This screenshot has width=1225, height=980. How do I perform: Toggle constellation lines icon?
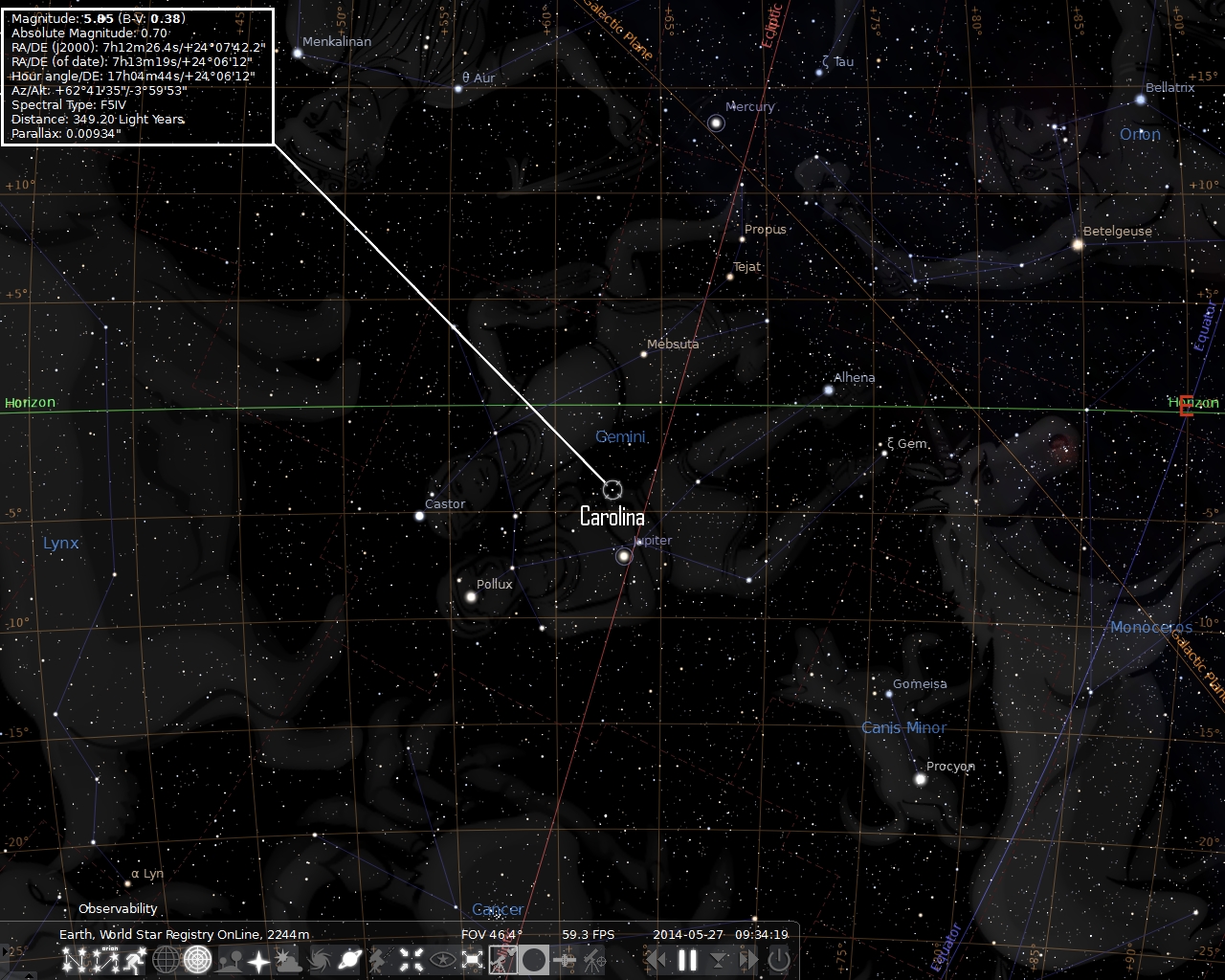pos(73,960)
